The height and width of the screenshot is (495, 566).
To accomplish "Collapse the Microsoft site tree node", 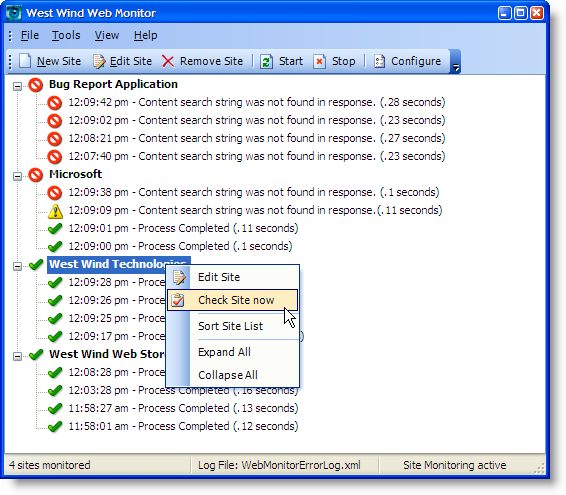I will [x=17, y=176].
